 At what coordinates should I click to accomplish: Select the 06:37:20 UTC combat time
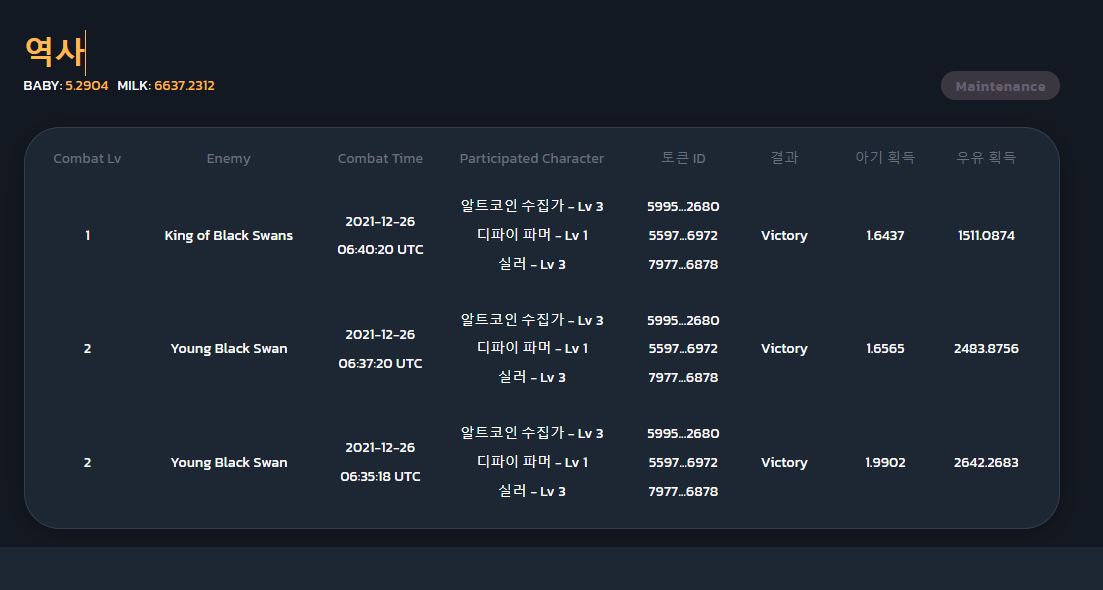point(380,364)
